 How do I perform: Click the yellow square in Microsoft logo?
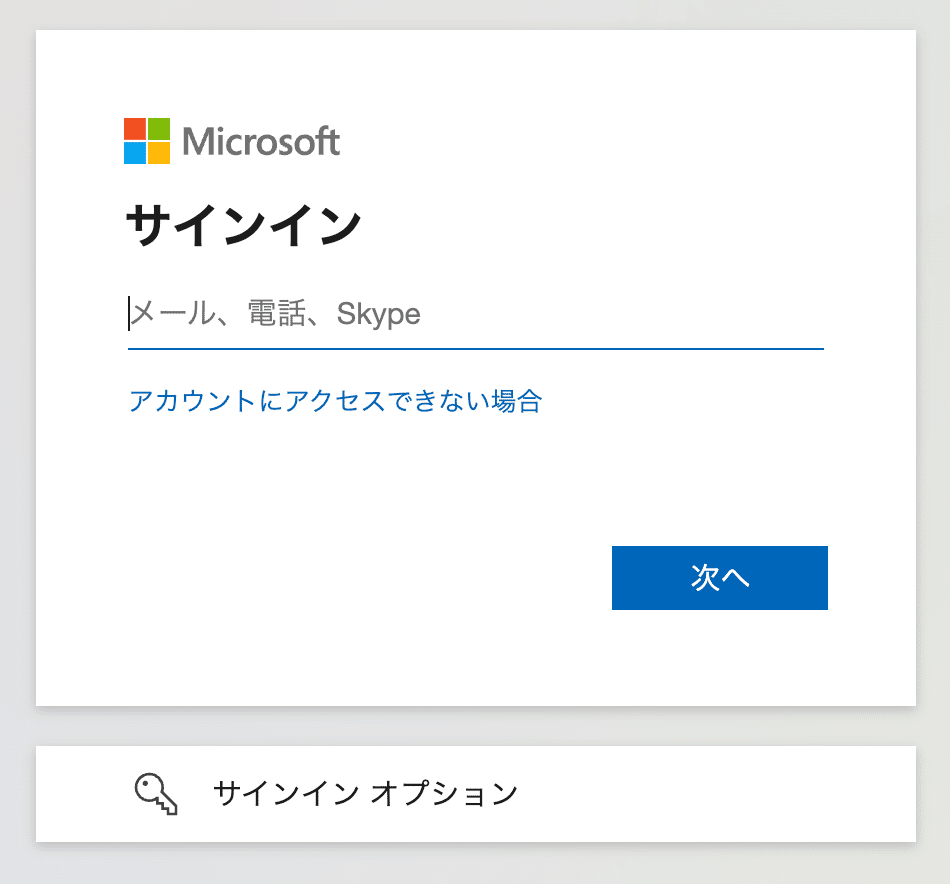159,153
